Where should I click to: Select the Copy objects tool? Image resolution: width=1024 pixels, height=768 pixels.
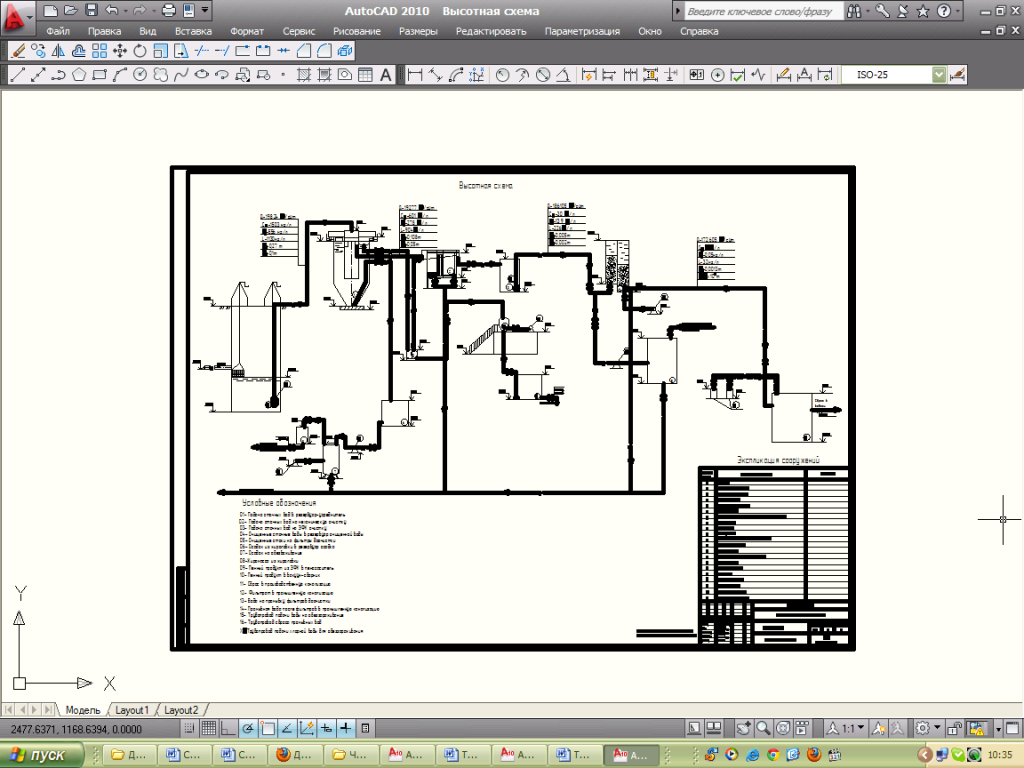coord(39,51)
